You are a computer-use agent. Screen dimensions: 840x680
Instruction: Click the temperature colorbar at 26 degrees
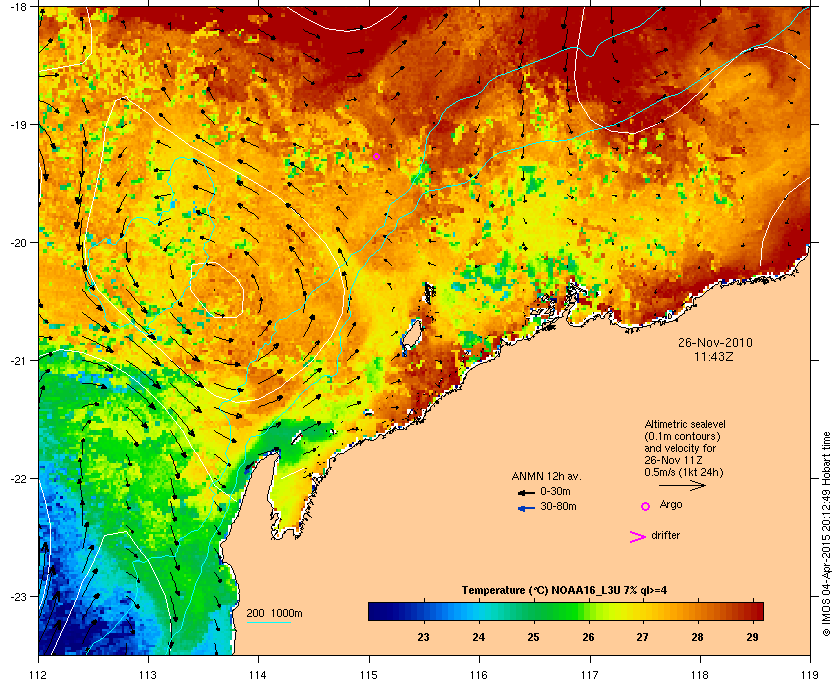point(588,611)
